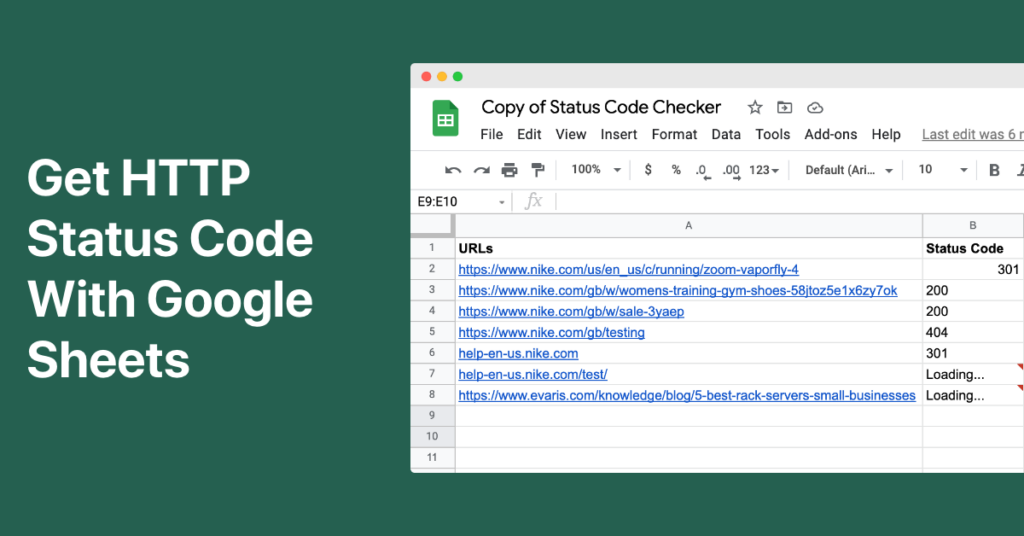1024x536 pixels.
Task: Select status cell 200 in row 4
Action: point(973,311)
